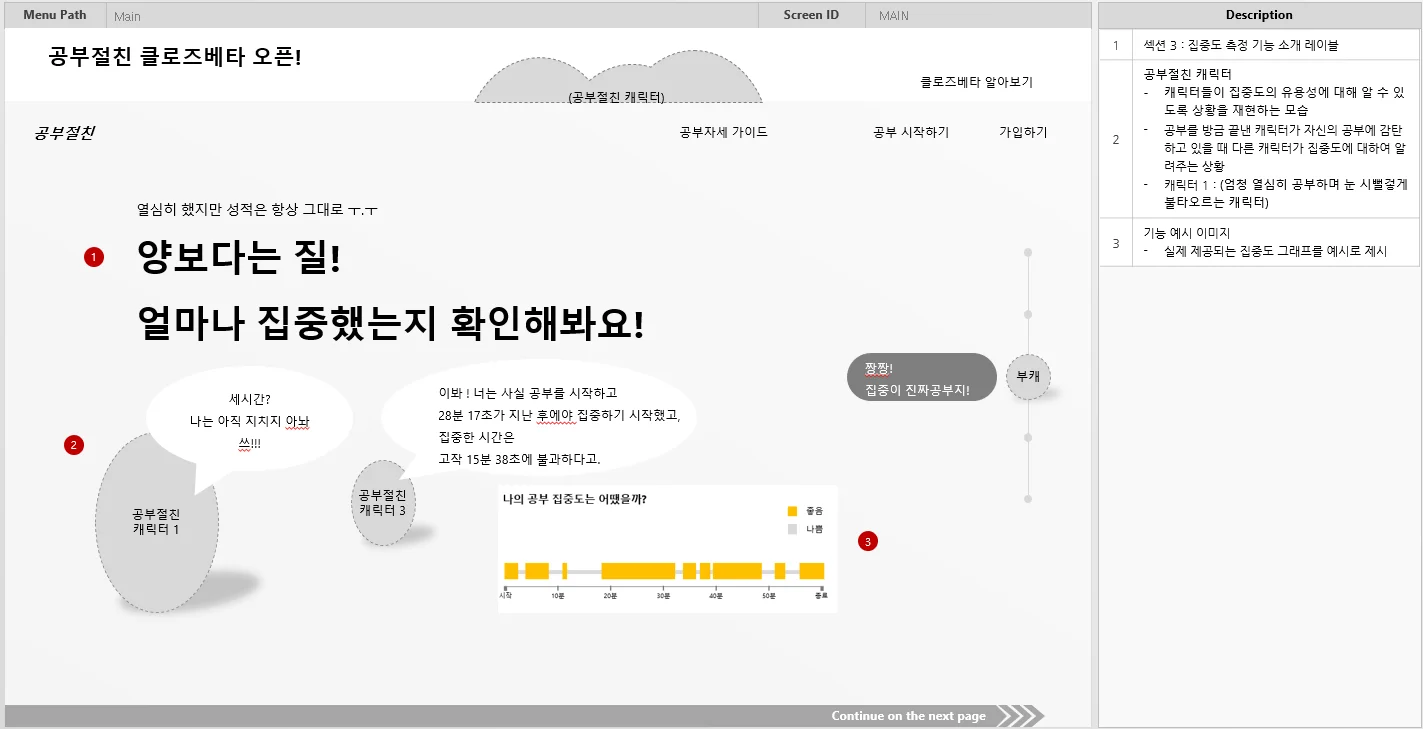This screenshot has width=1423, height=729.
Task: Click Continue on the next page
Action: click(x=908, y=716)
